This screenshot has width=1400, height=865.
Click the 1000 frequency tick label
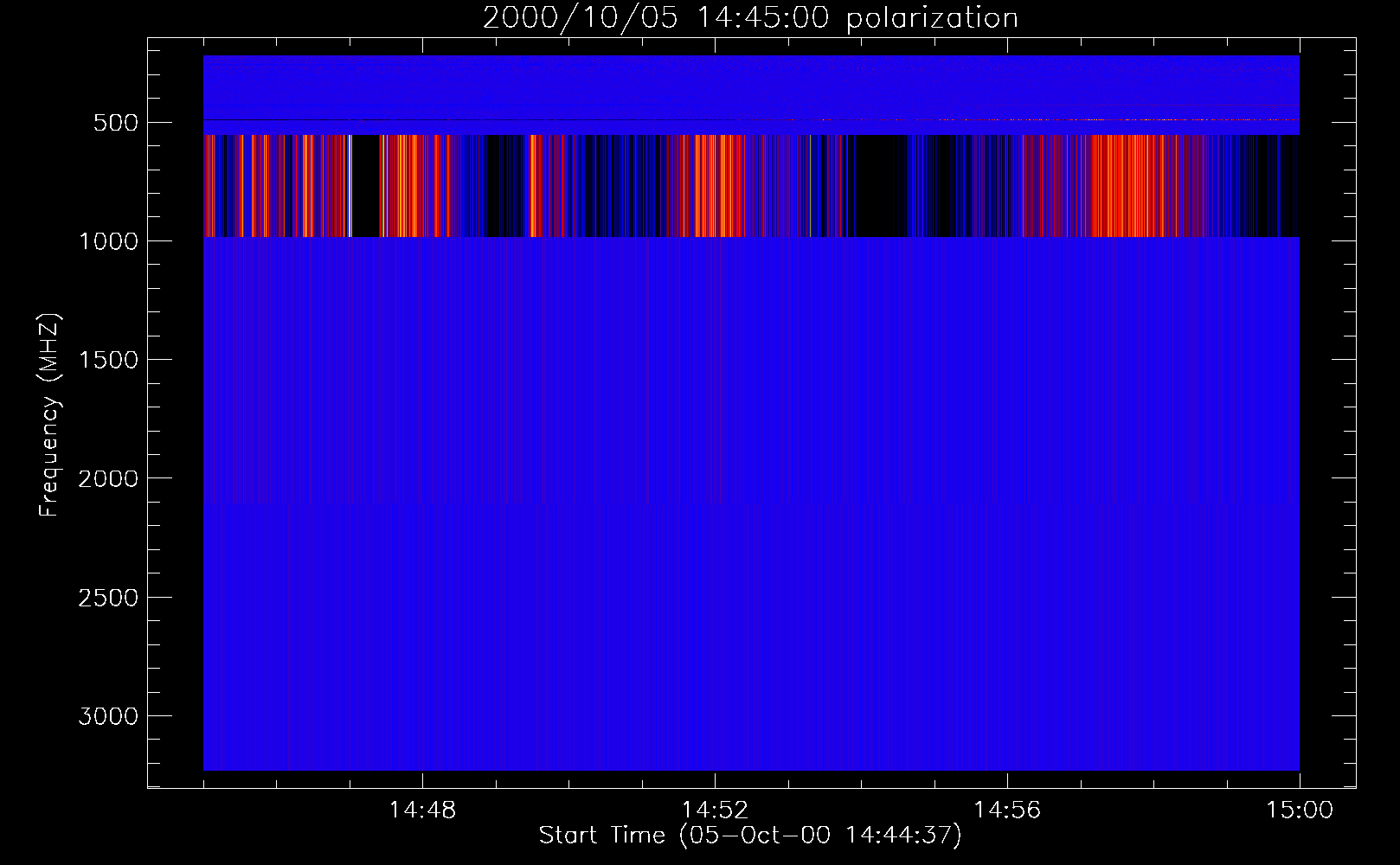tap(108, 241)
